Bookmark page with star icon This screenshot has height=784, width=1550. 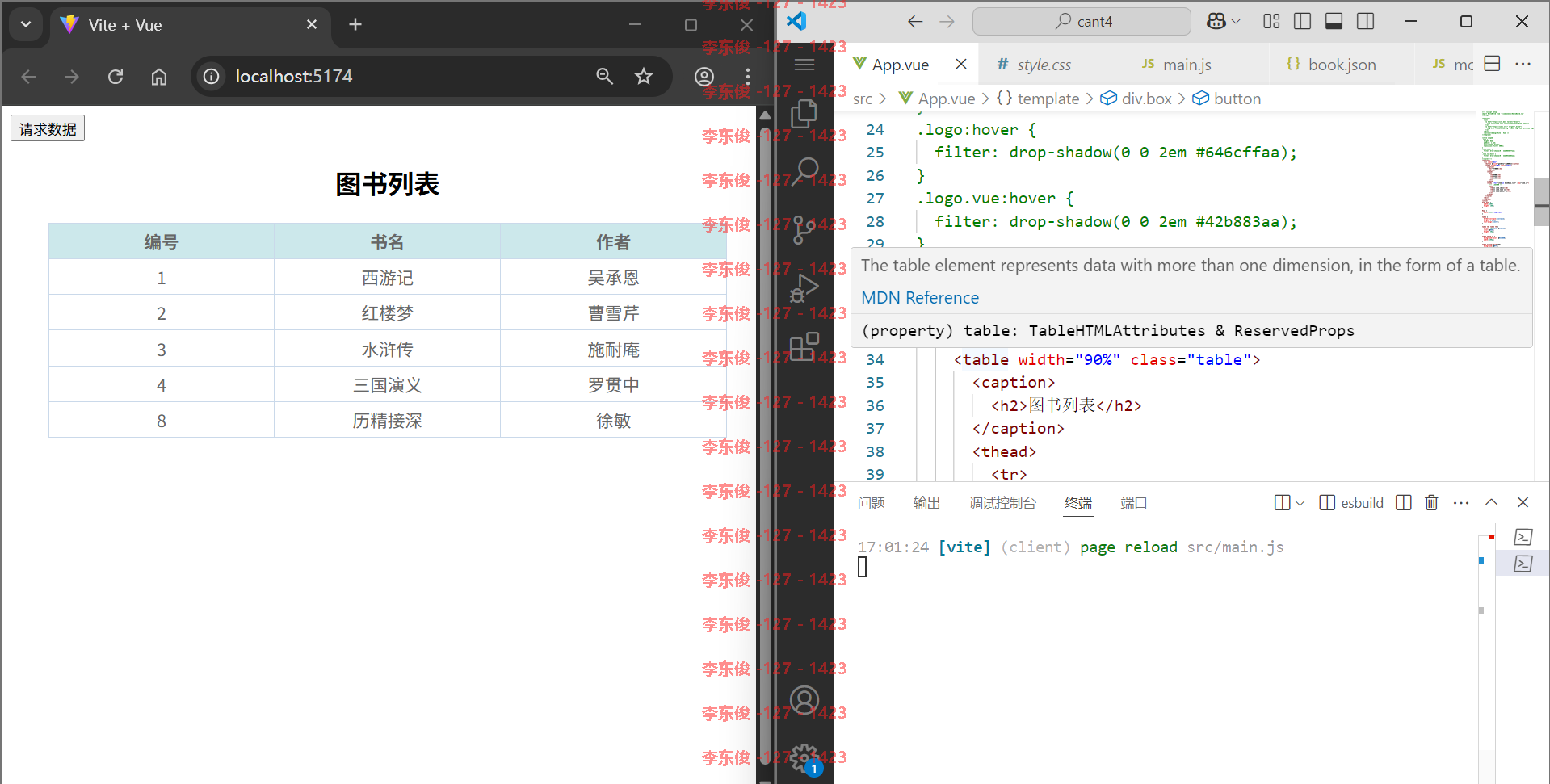point(644,76)
